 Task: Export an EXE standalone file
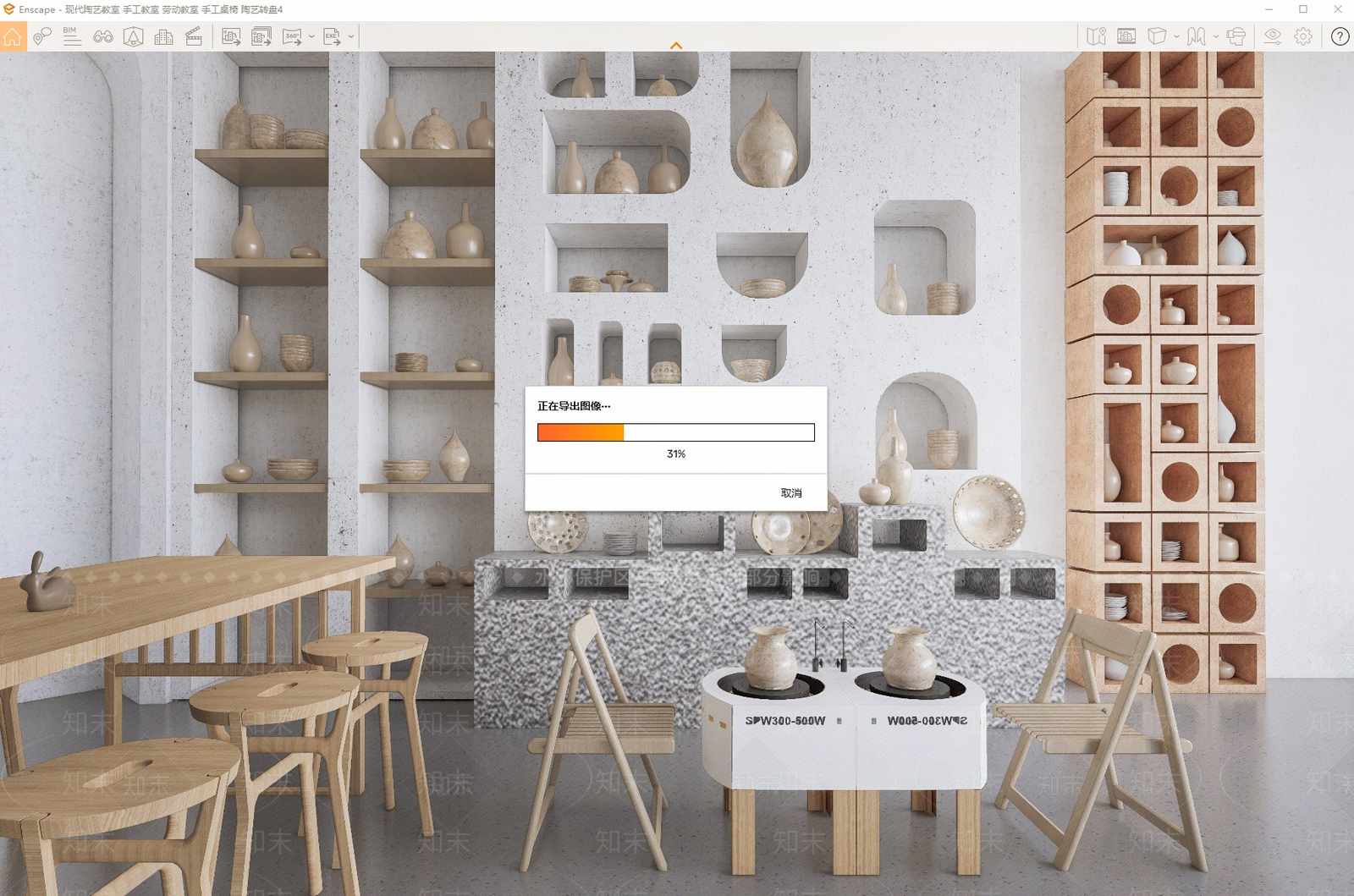(332, 36)
